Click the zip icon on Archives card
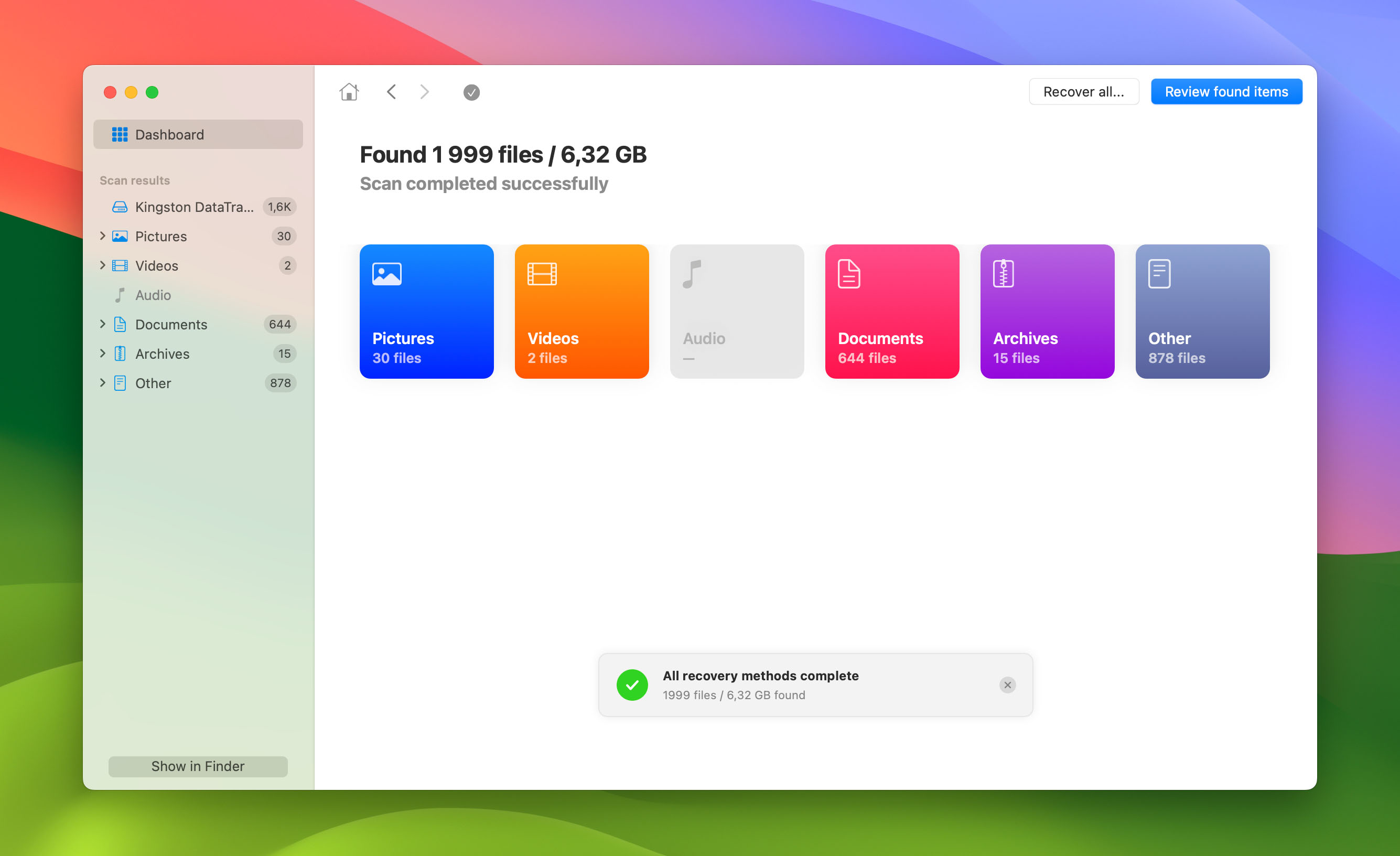Image resolution: width=1400 pixels, height=856 pixels. [x=1003, y=274]
